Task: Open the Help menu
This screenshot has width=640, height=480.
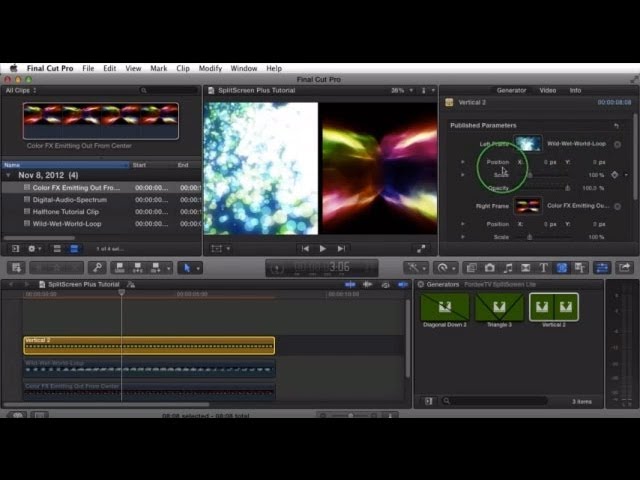Action: (x=274, y=68)
